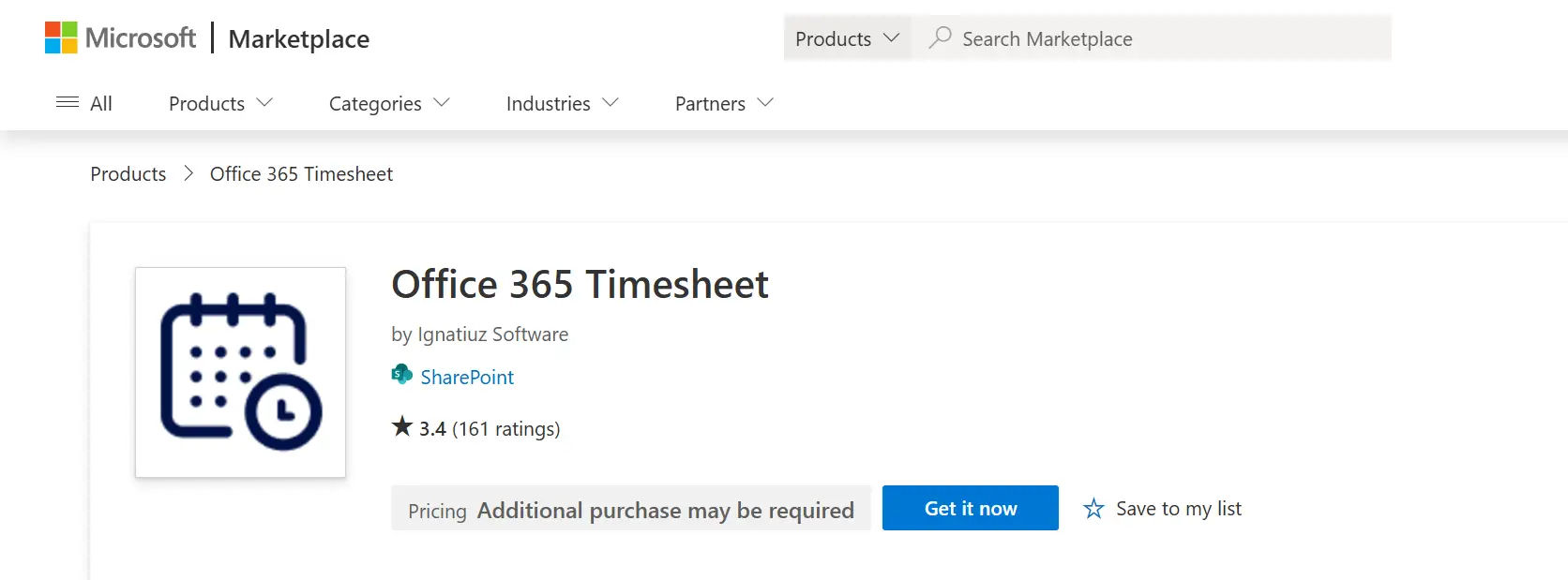The height and width of the screenshot is (580, 1568).
Task: Expand the Categories navigation menu
Action: click(x=389, y=103)
